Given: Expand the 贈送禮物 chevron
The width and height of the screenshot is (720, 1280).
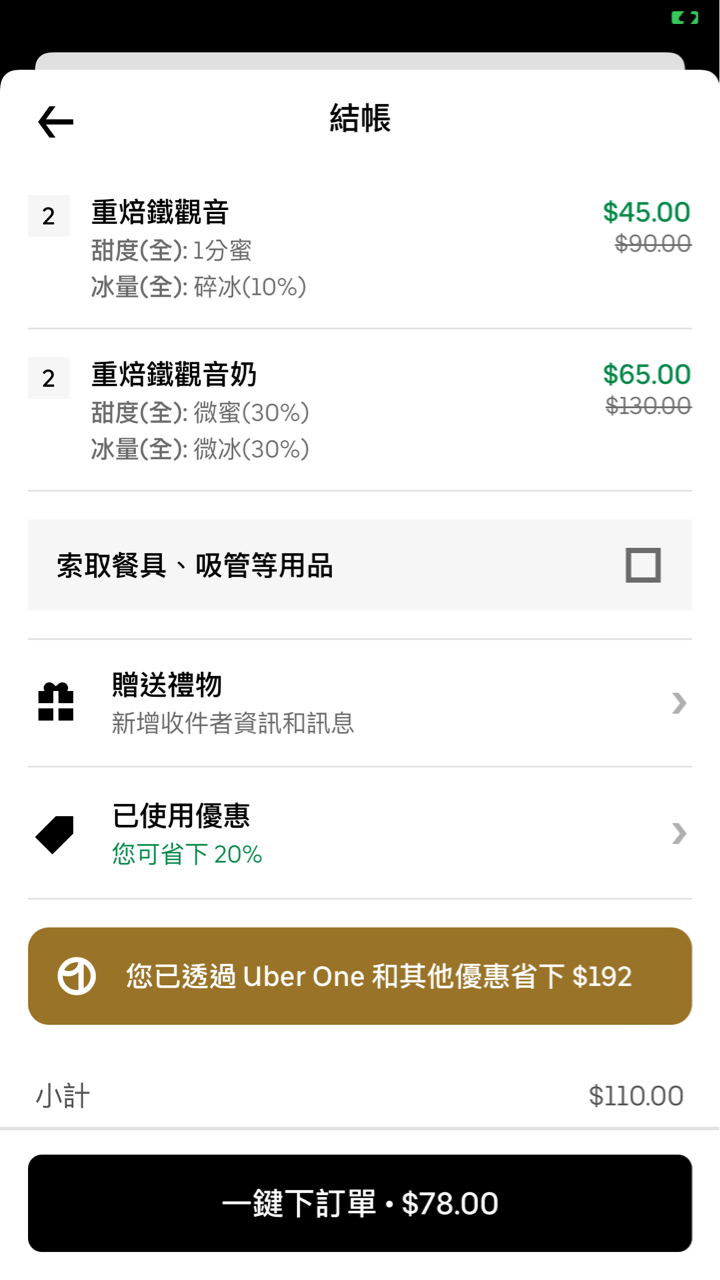Looking at the screenshot, I should 679,703.
